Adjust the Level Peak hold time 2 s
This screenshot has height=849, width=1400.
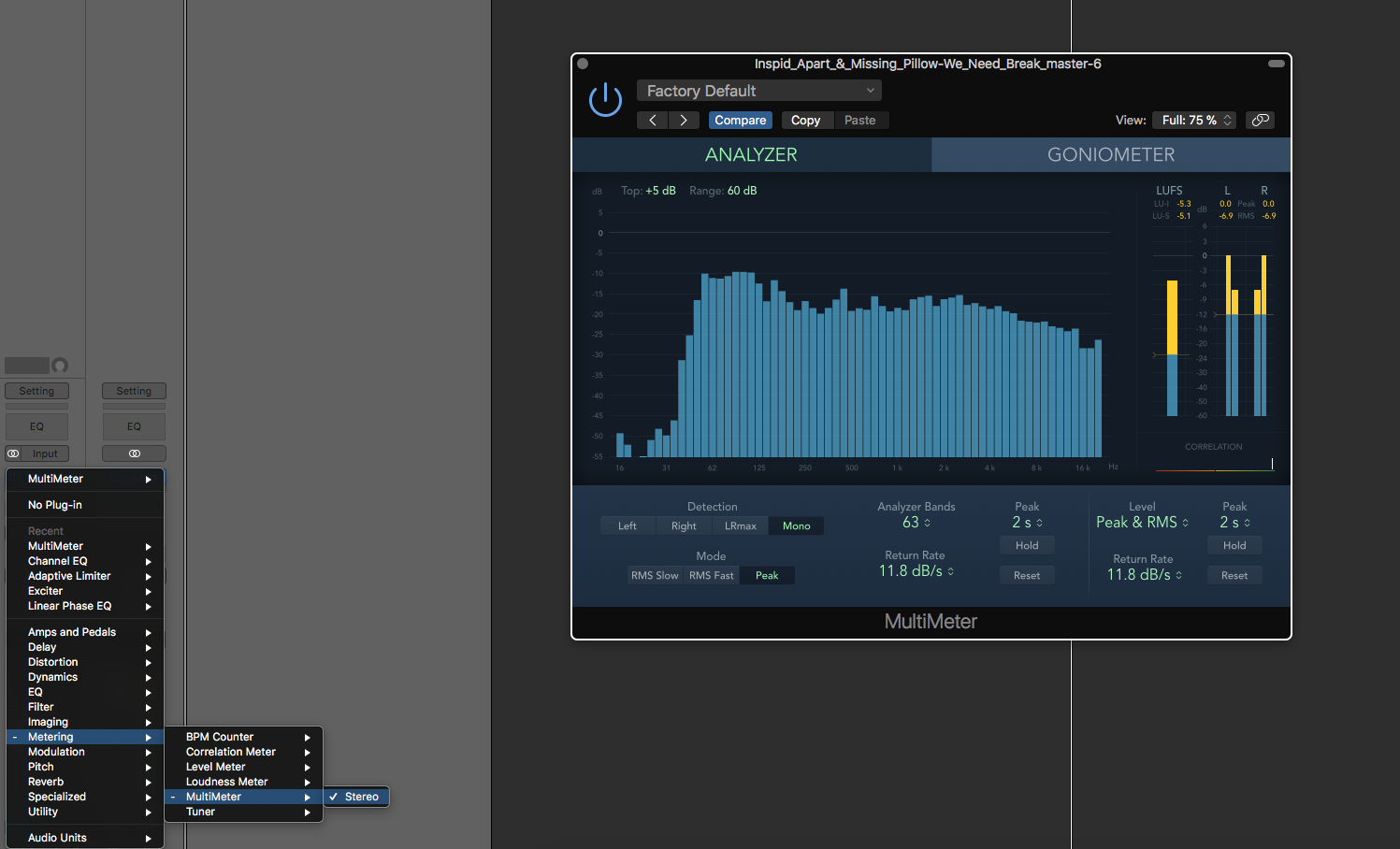pyautogui.click(x=1234, y=523)
